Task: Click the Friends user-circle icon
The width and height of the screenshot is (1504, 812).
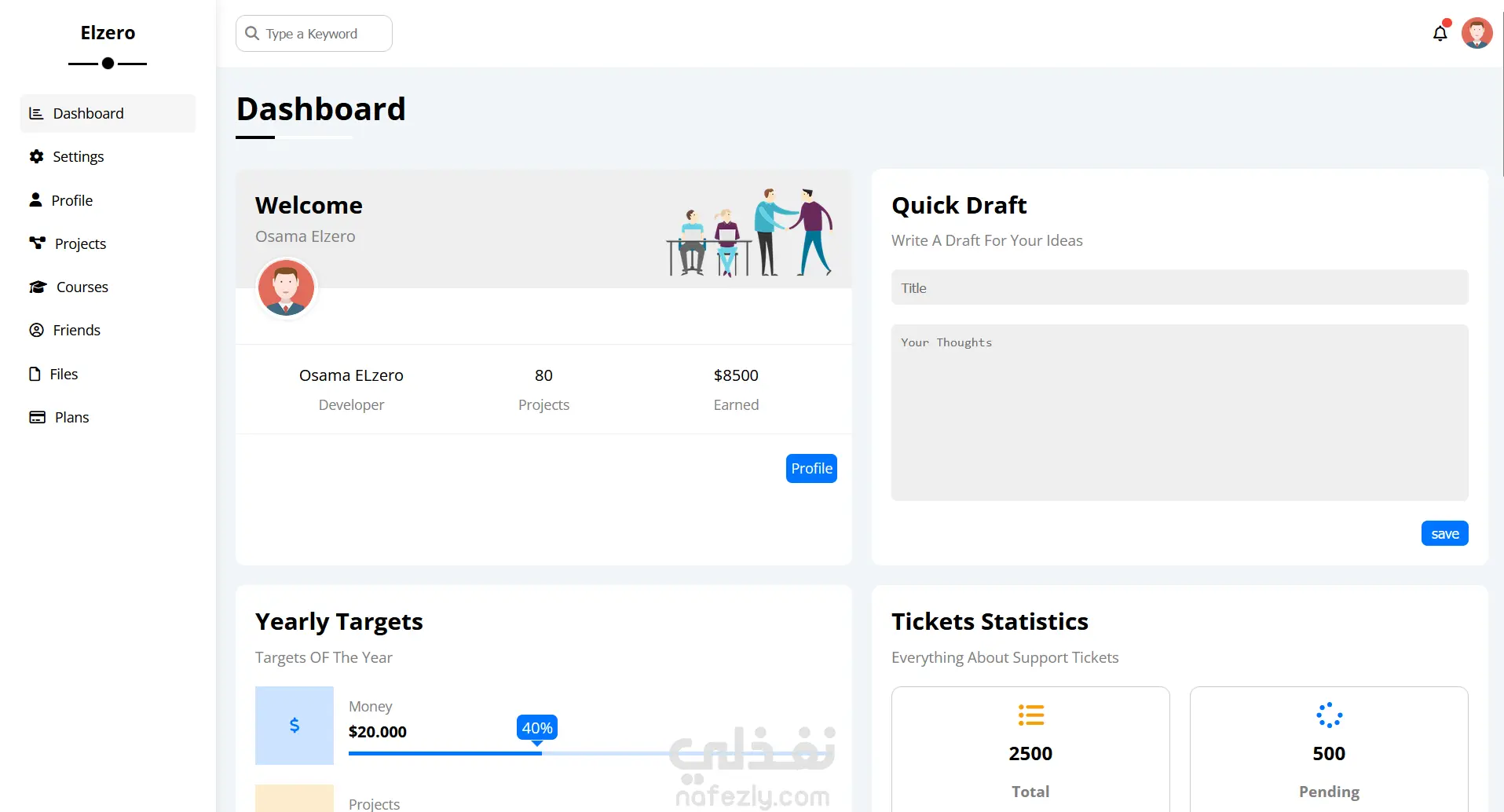Action: pos(36,330)
